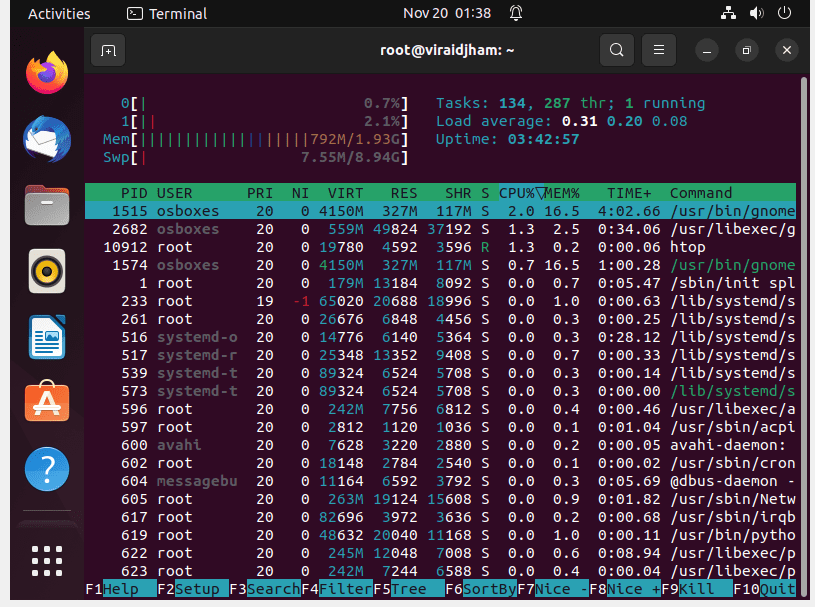Sort by the TIME+ column header
The height and width of the screenshot is (607, 815).
pyautogui.click(x=629, y=193)
